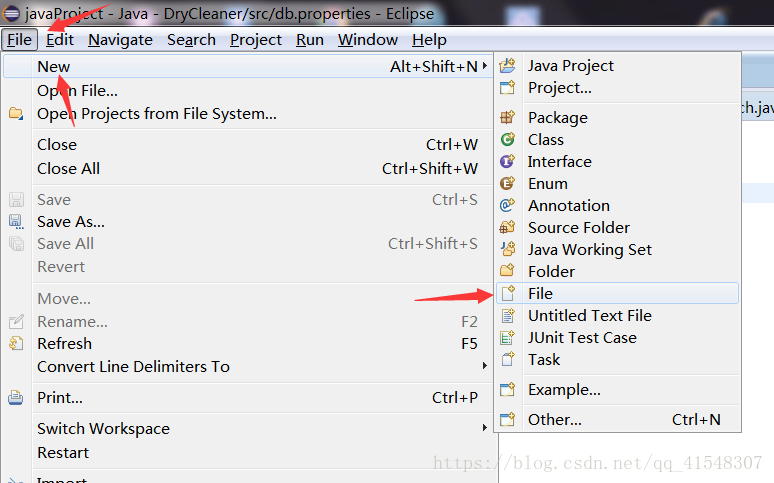Click the Enum icon

pyautogui.click(x=507, y=184)
